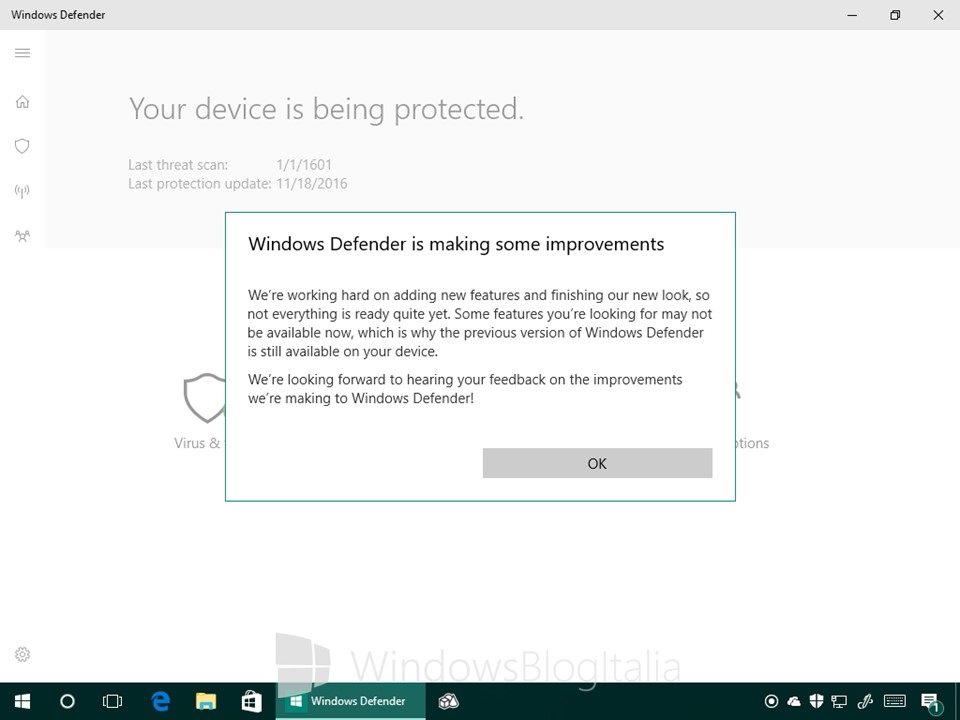
Task: Open the shield icon in the sidebar
Action: point(22,146)
